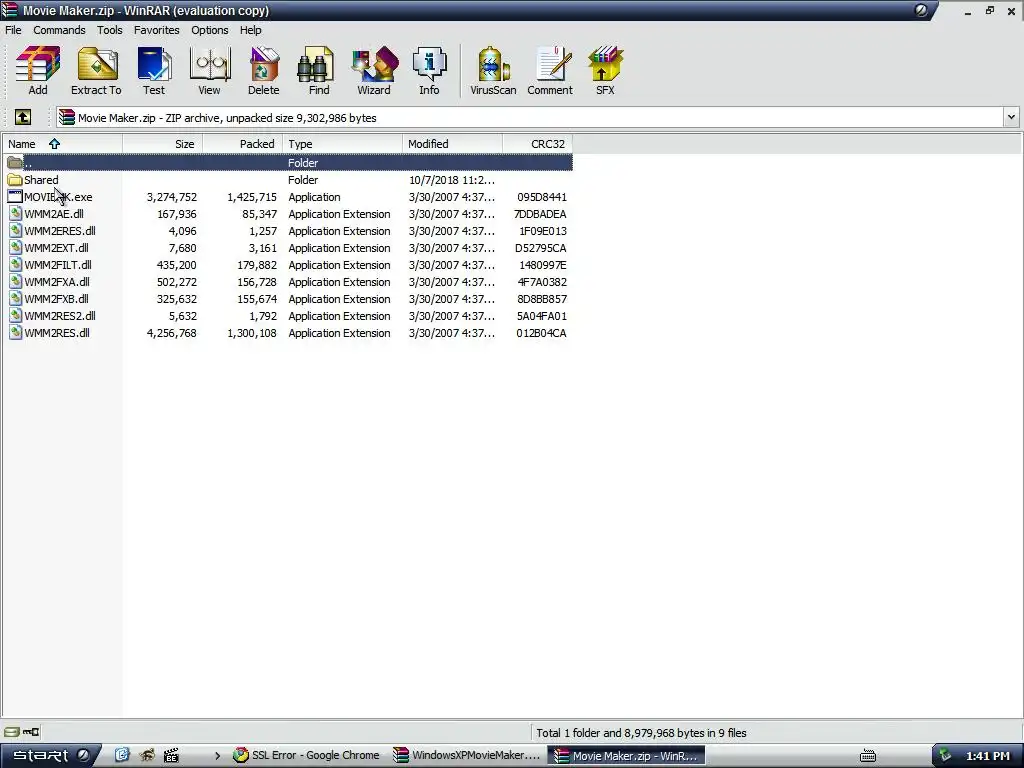1024x768 pixels.
Task: Select WMM2ERES.dll file name
Action: [59, 231]
